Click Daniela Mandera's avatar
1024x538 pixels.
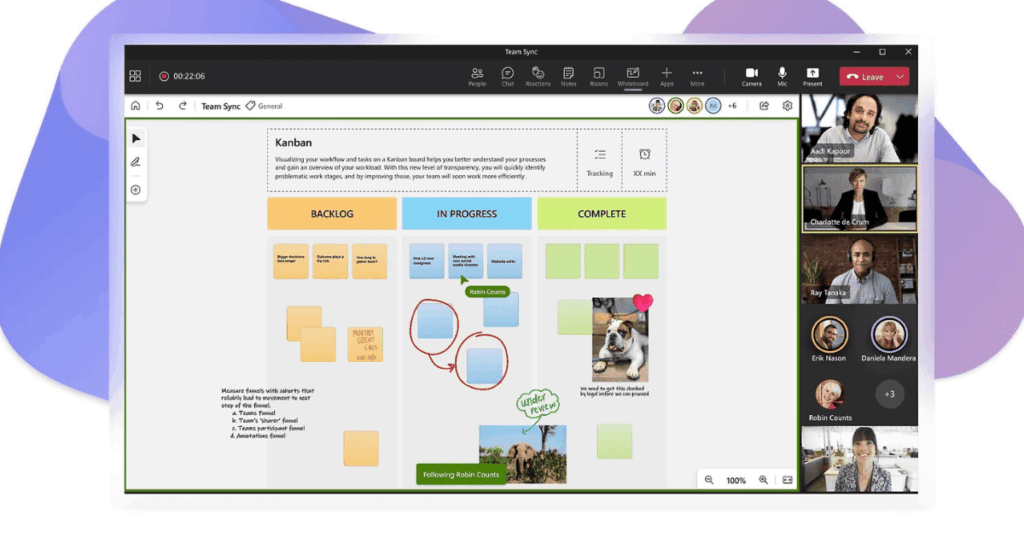coord(889,334)
